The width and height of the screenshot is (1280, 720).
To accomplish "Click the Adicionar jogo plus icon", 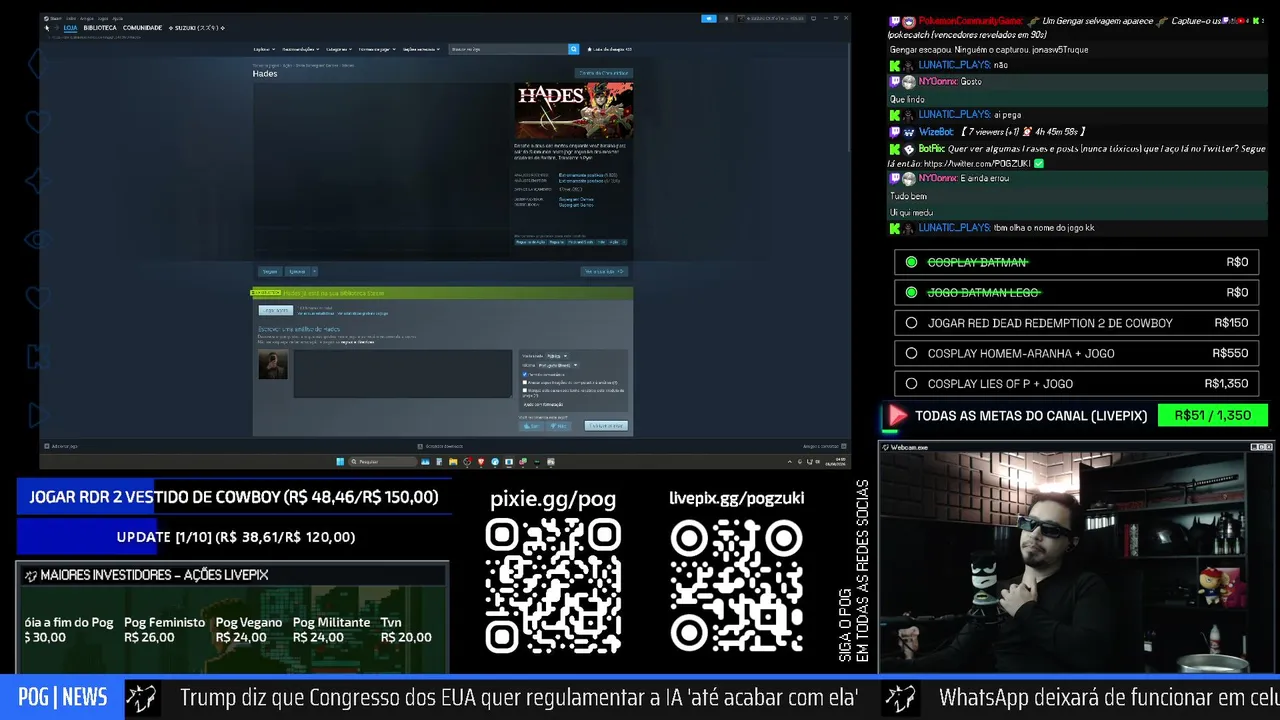I will point(47,446).
